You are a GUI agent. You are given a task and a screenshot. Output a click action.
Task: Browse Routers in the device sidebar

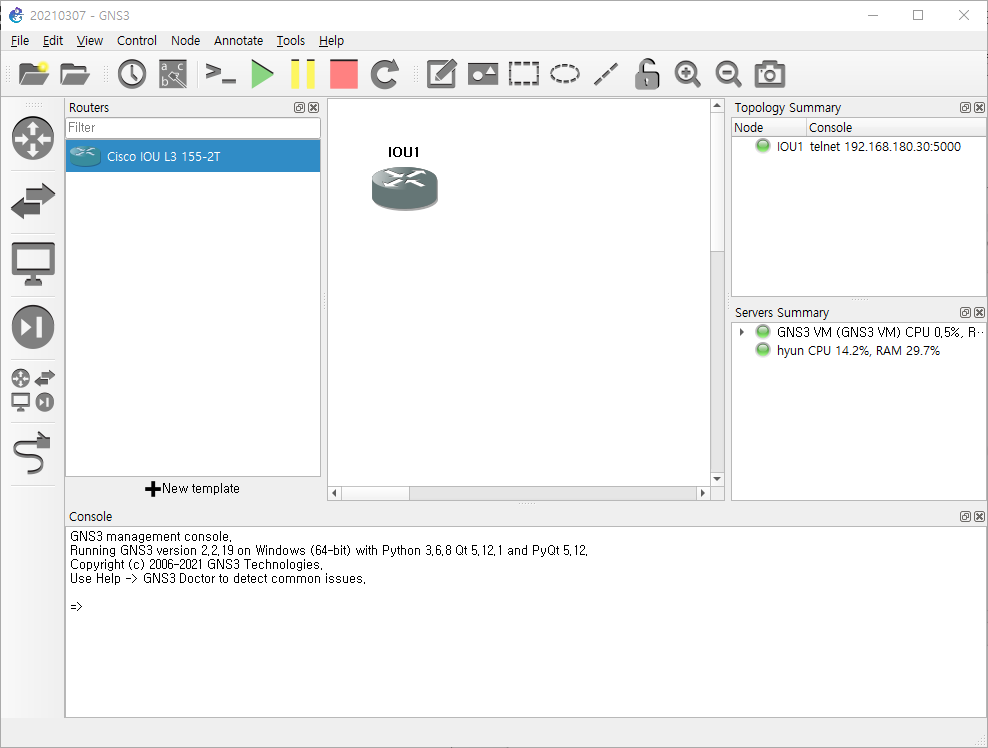(x=33, y=138)
